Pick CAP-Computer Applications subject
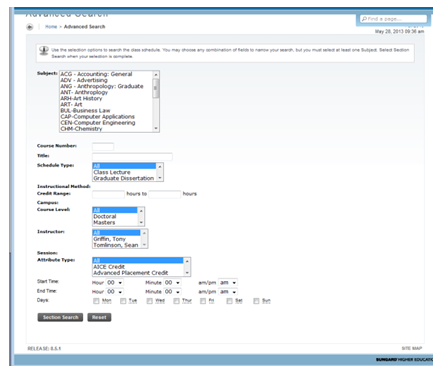444x377 pixels. (97, 116)
